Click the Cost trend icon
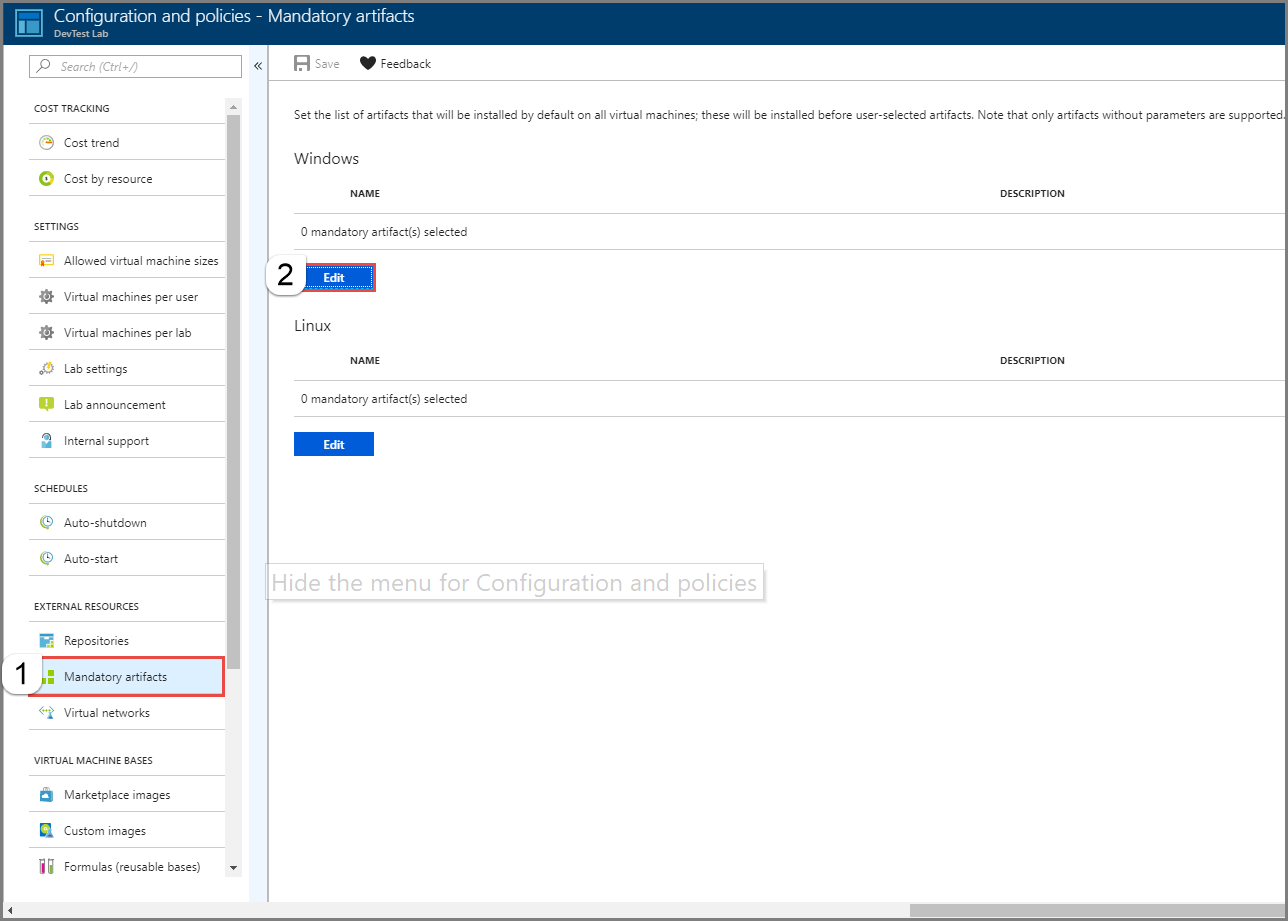 tap(46, 143)
